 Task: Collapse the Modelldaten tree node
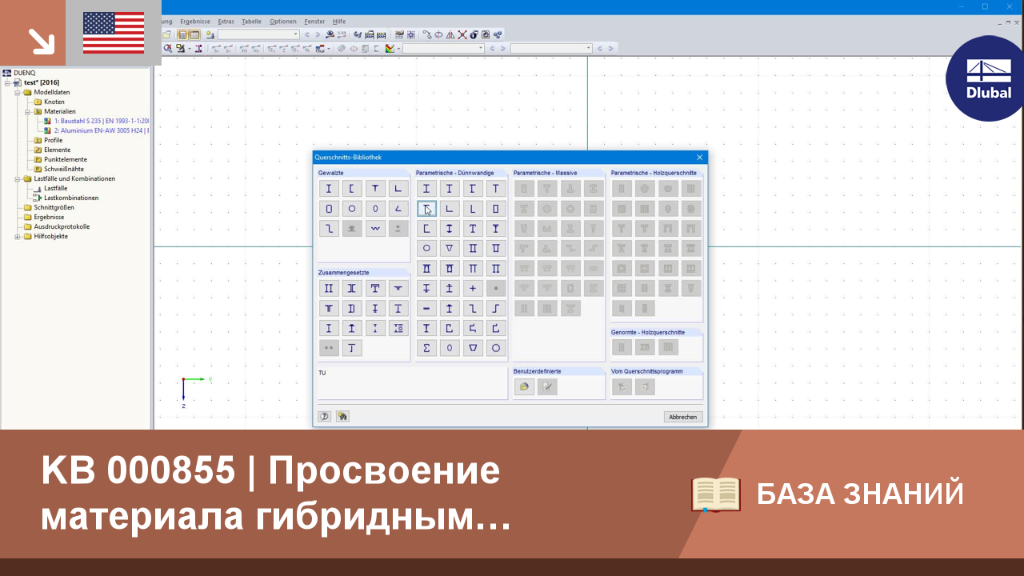pyautogui.click(x=18, y=92)
